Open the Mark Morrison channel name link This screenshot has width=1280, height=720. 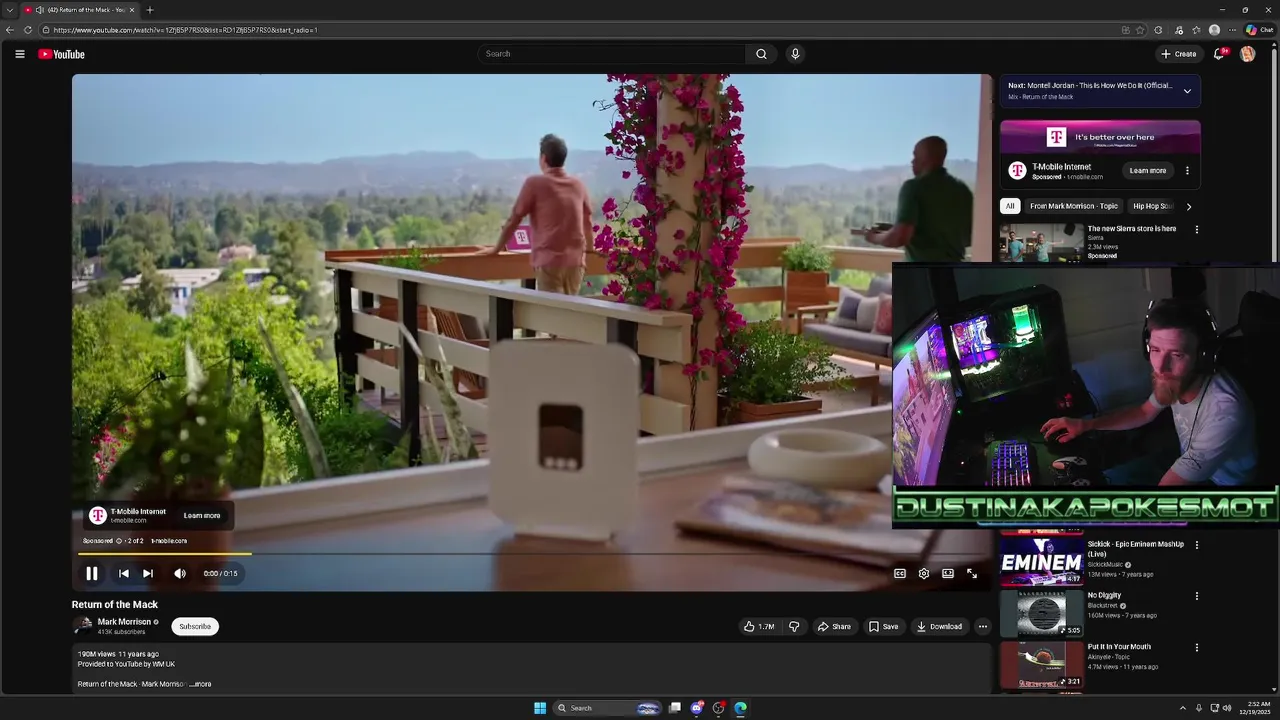coord(124,621)
